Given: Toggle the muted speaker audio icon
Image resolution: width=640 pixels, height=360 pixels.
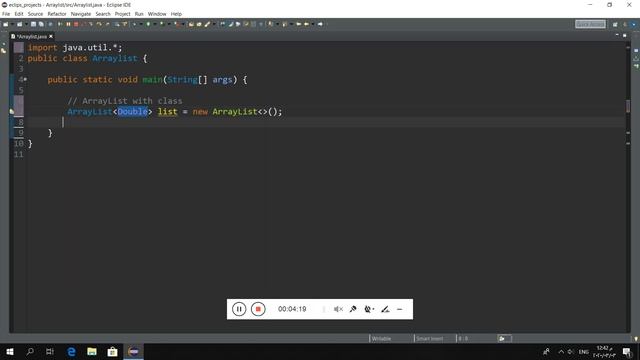Looking at the screenshot, I should (338, 309).
